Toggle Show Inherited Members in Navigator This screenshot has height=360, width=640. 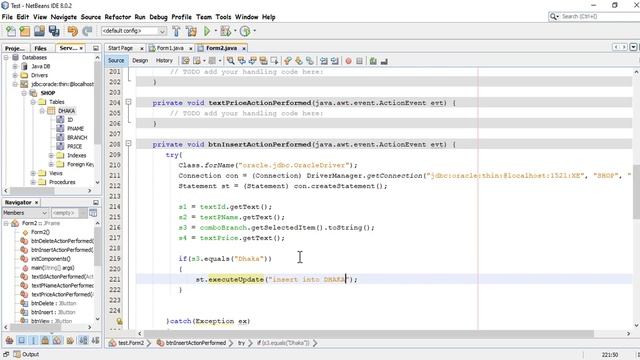tap(9, 340)
